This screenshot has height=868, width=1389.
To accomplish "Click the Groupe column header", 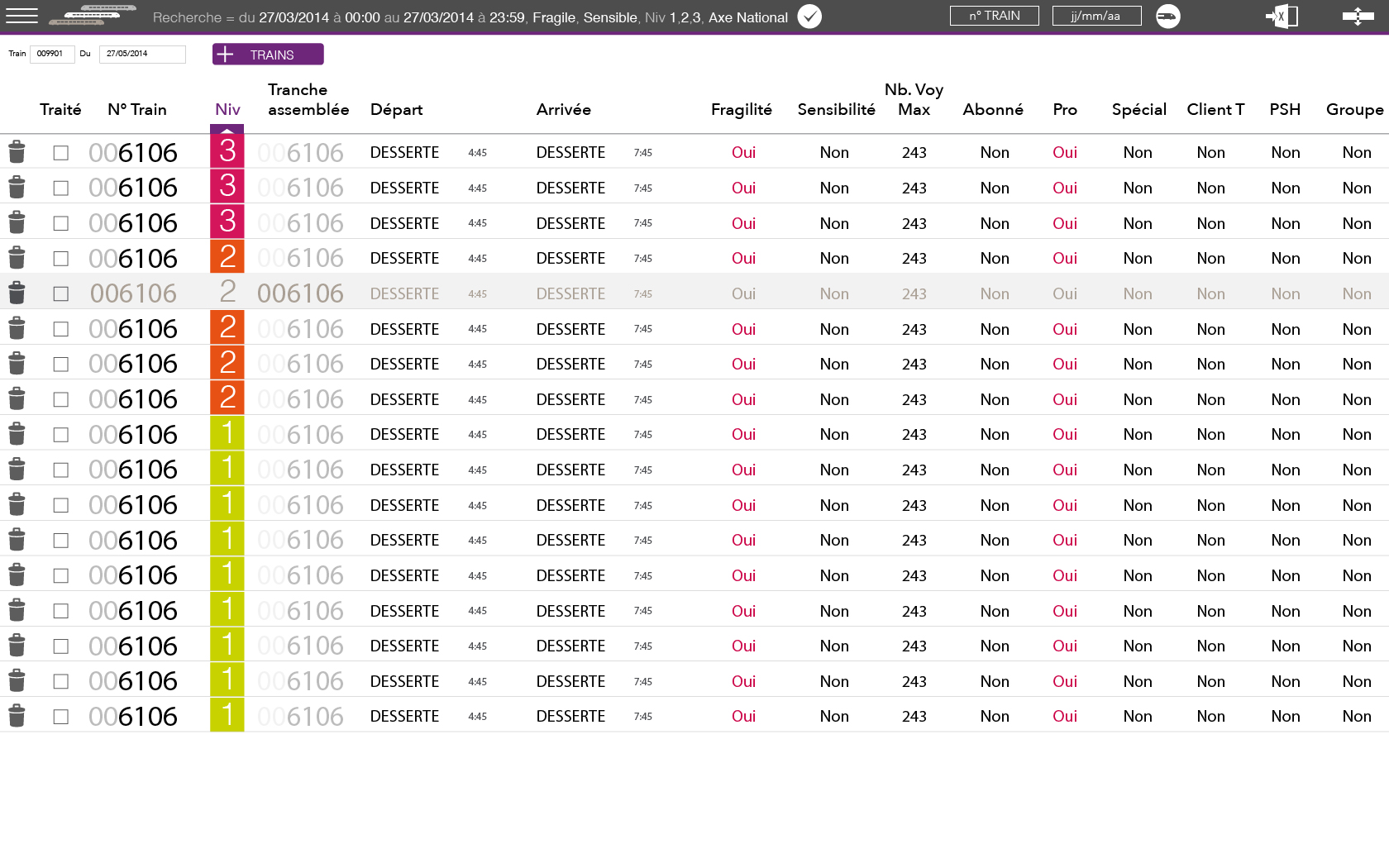I will [1354, 110].
